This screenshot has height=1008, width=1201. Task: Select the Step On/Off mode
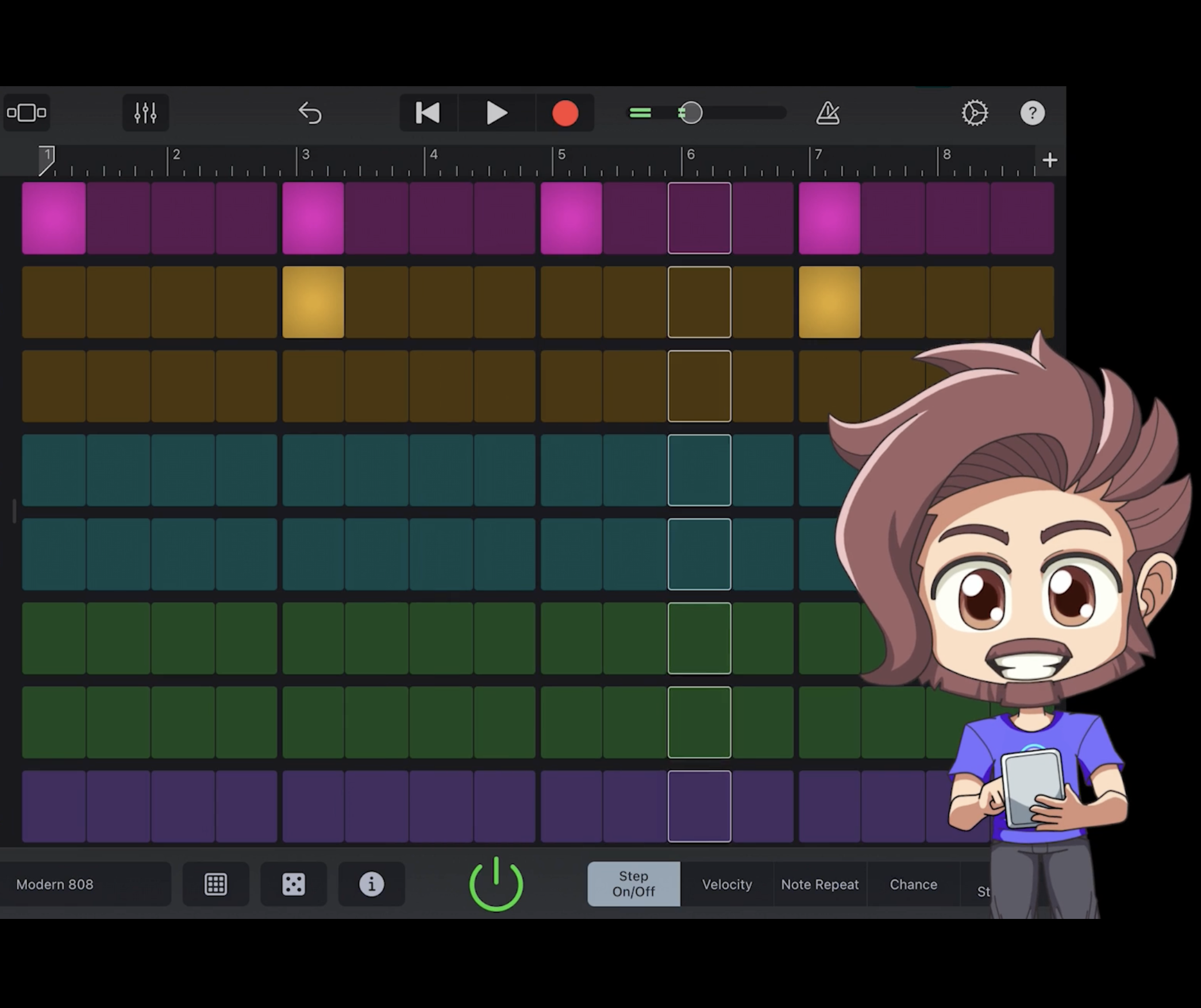(633, 884)
